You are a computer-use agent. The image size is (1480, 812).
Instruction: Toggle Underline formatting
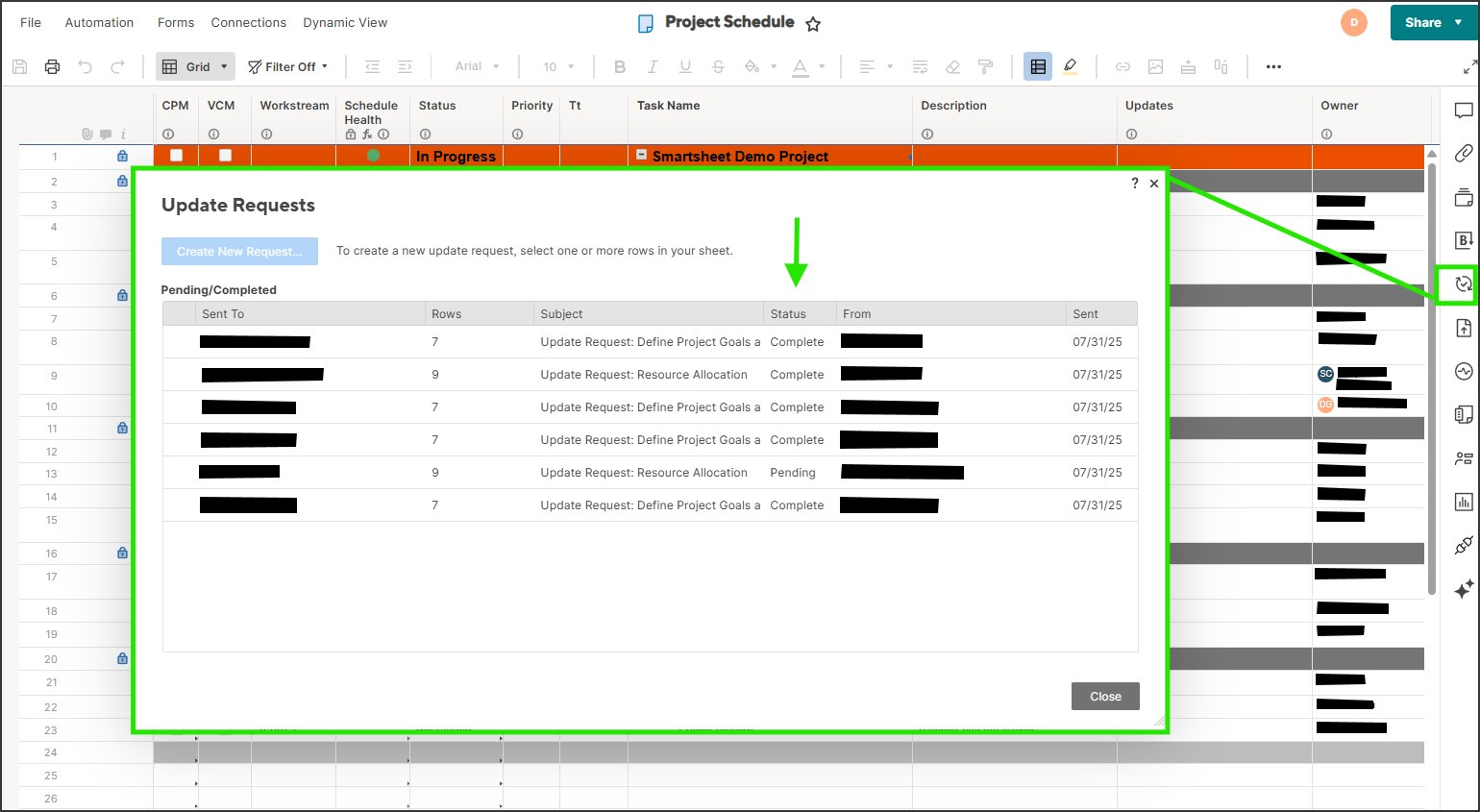pos(685,66)
